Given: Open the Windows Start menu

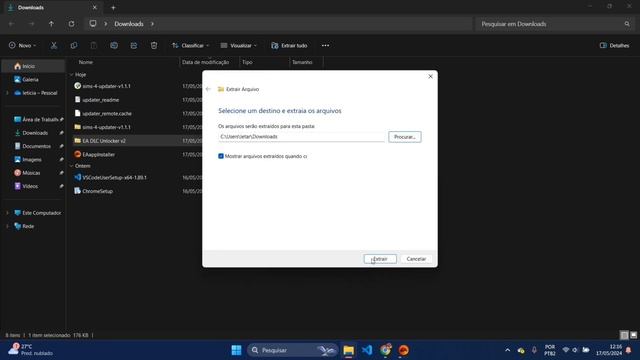Looking at the screenshot, I should (x=236, y=350).
